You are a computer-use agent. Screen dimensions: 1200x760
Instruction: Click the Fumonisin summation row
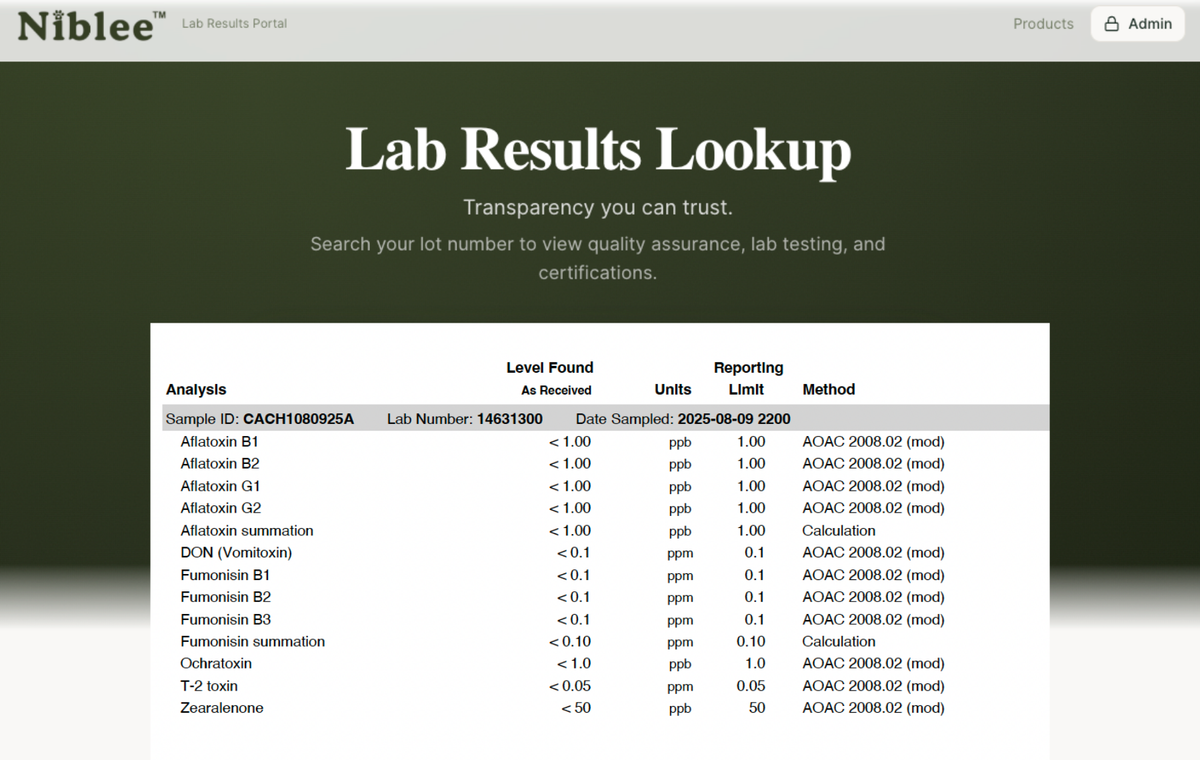tap(252, 642)
